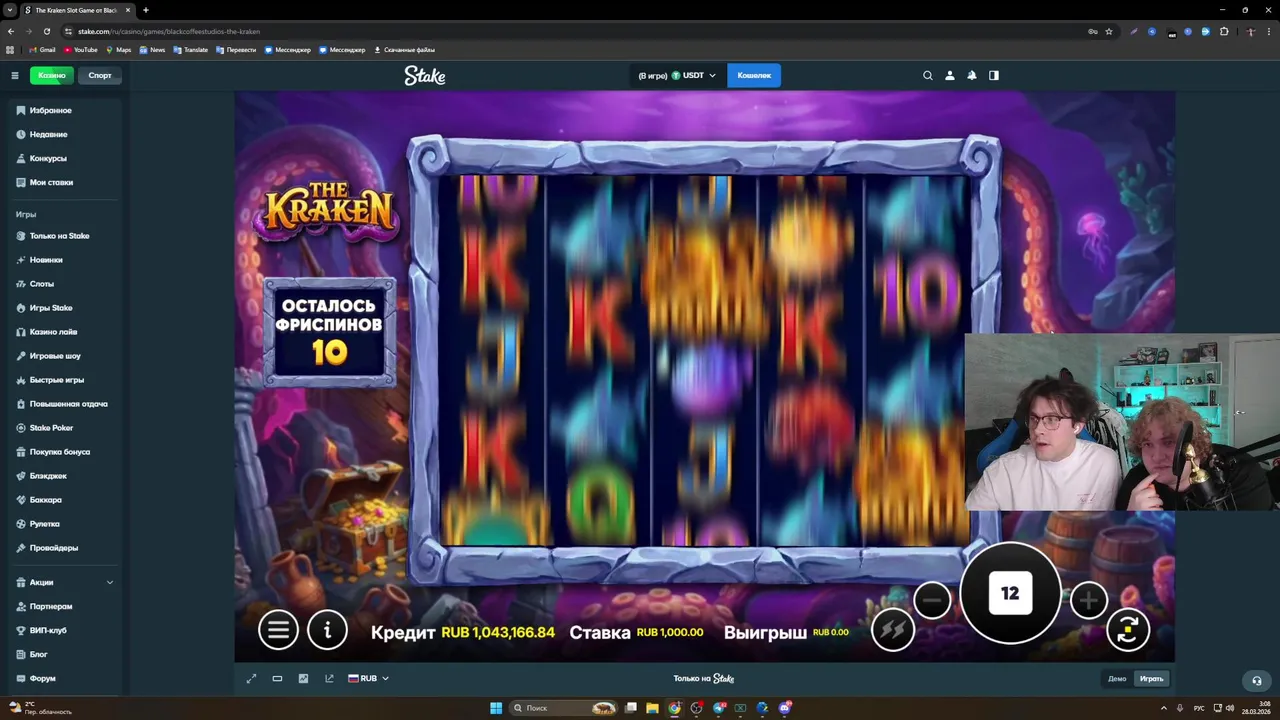This screenshot has width=1280, height=720.
Task: Reload the browser page
Action: tap(46, 31)
